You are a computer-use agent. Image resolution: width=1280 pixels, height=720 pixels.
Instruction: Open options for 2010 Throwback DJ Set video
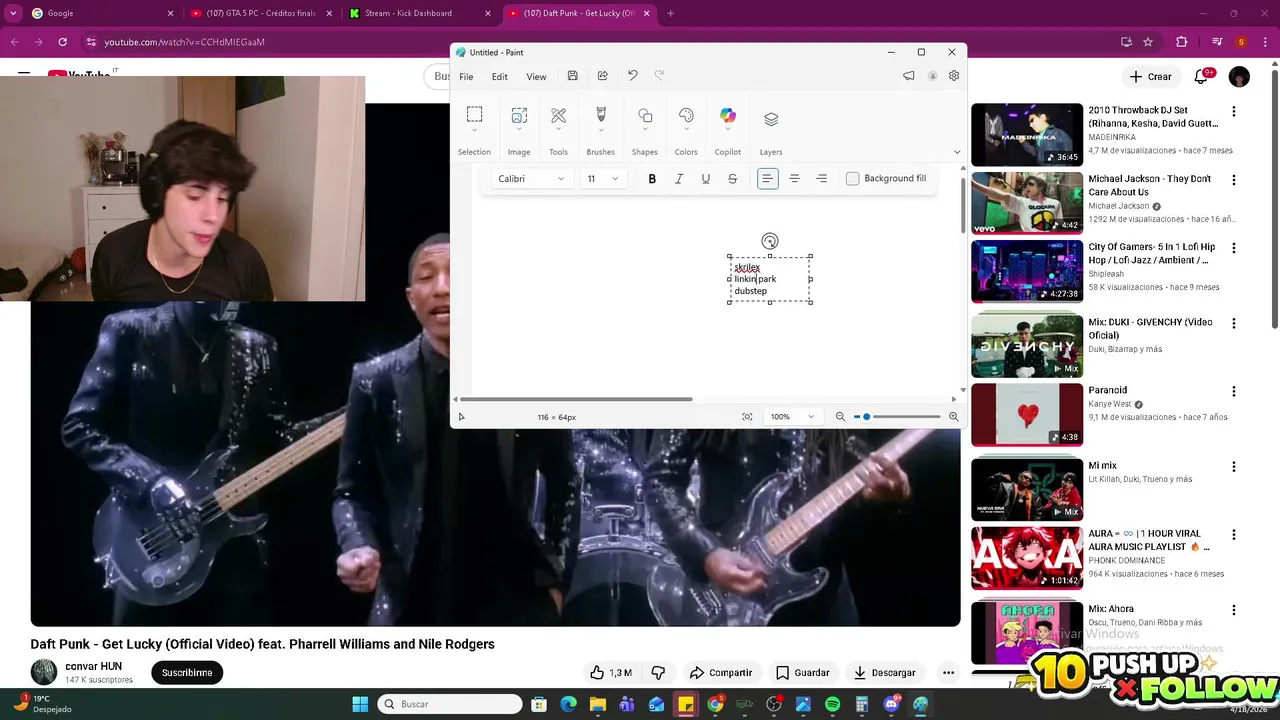1234,112
